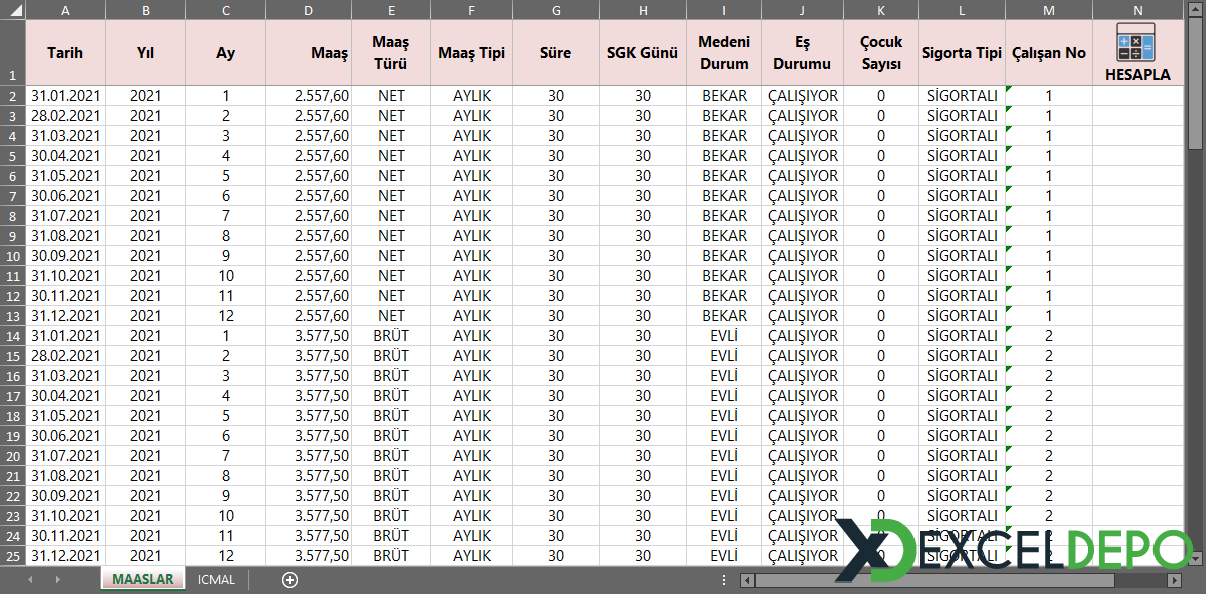Select column A header

point(65,10)
